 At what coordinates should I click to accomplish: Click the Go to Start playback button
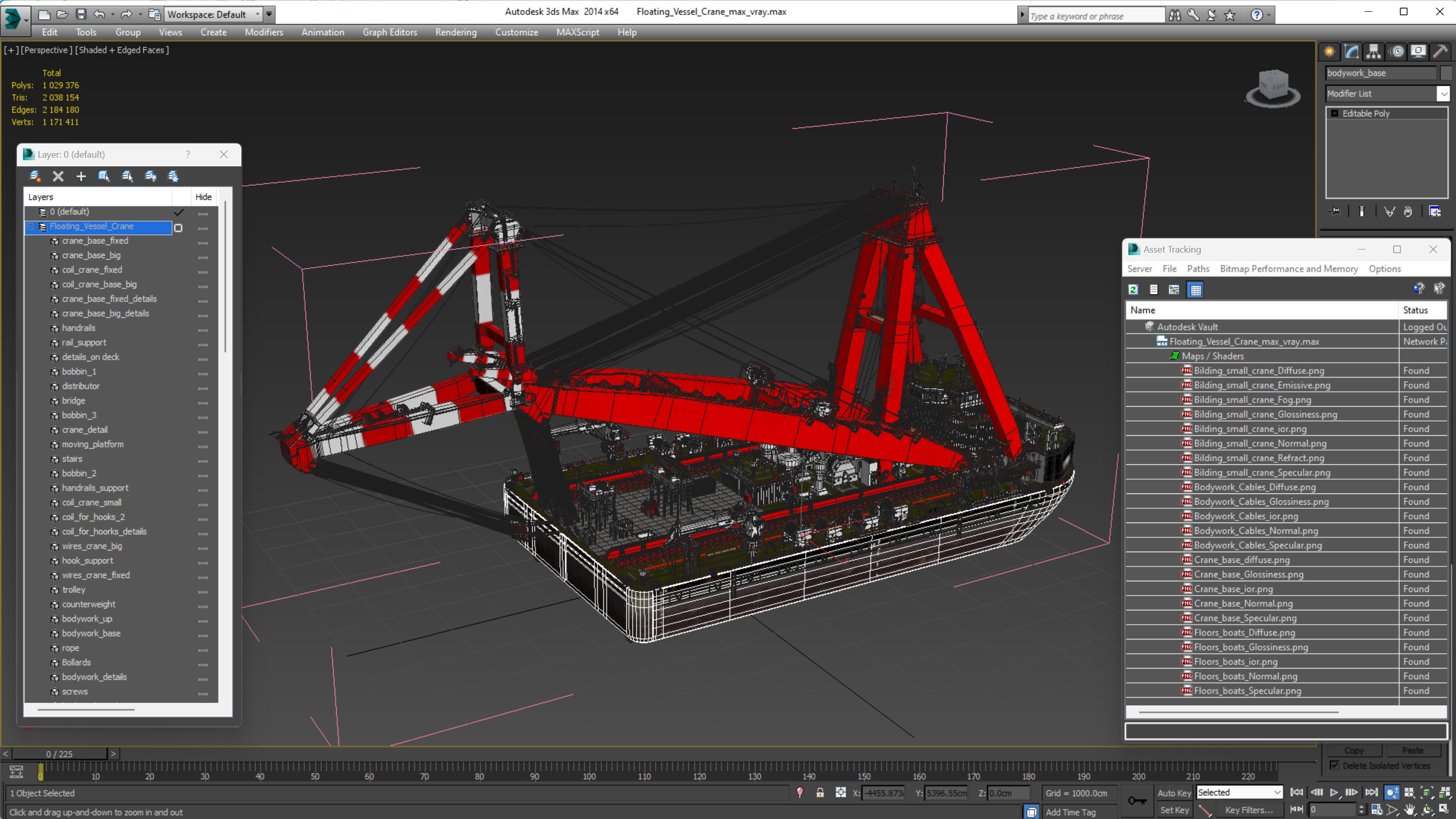coord(1297,792)
